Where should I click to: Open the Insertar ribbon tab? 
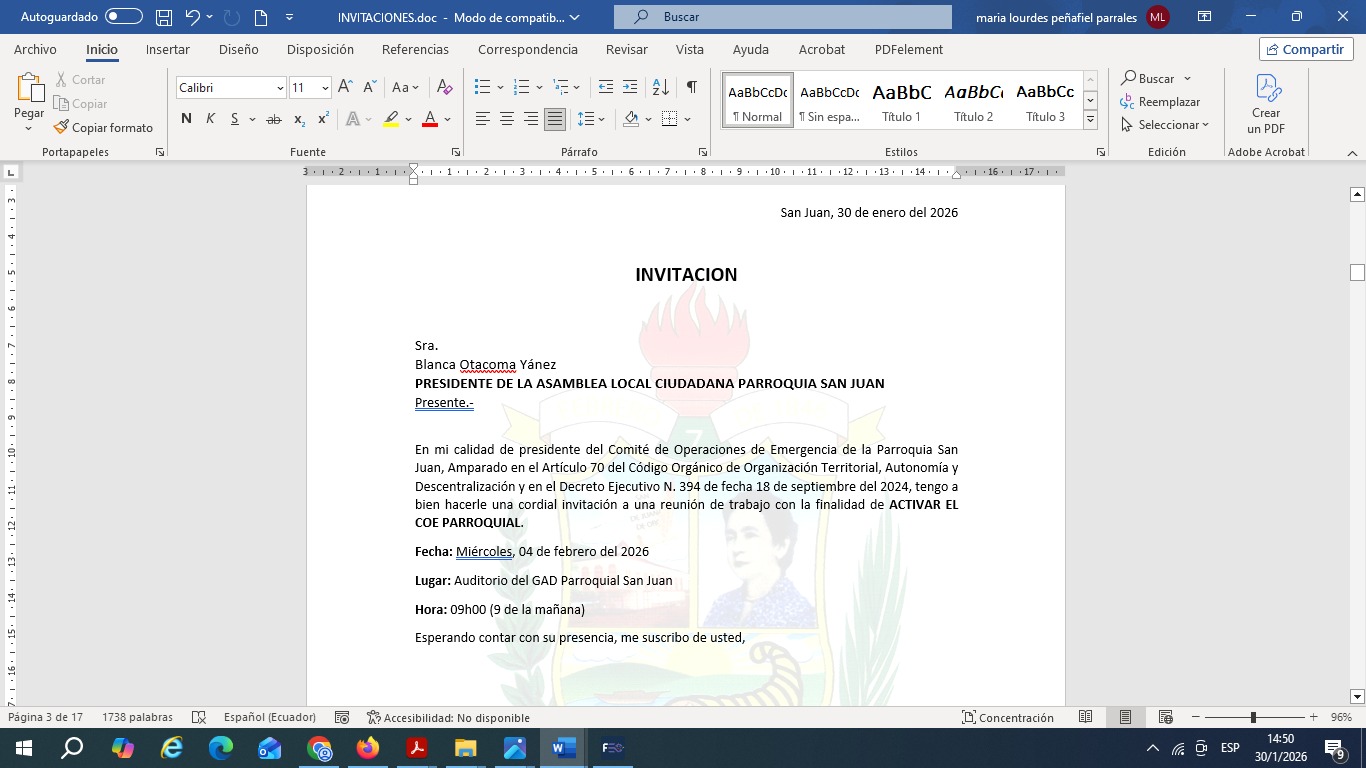click(x=167, y=50)
